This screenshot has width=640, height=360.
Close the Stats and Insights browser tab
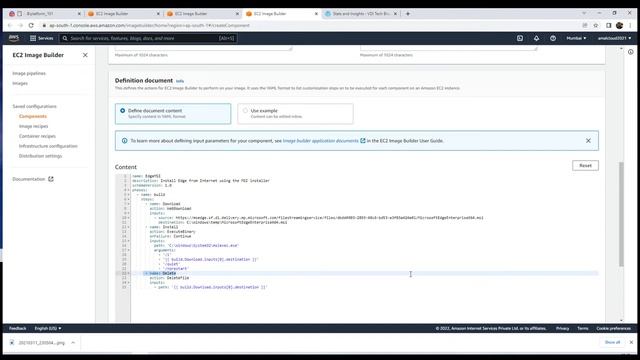395,13
